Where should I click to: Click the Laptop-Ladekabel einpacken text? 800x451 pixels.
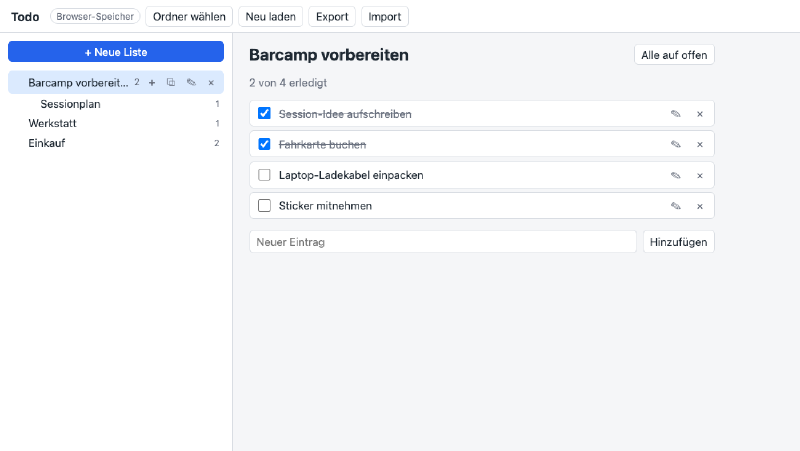click(351, 175)
